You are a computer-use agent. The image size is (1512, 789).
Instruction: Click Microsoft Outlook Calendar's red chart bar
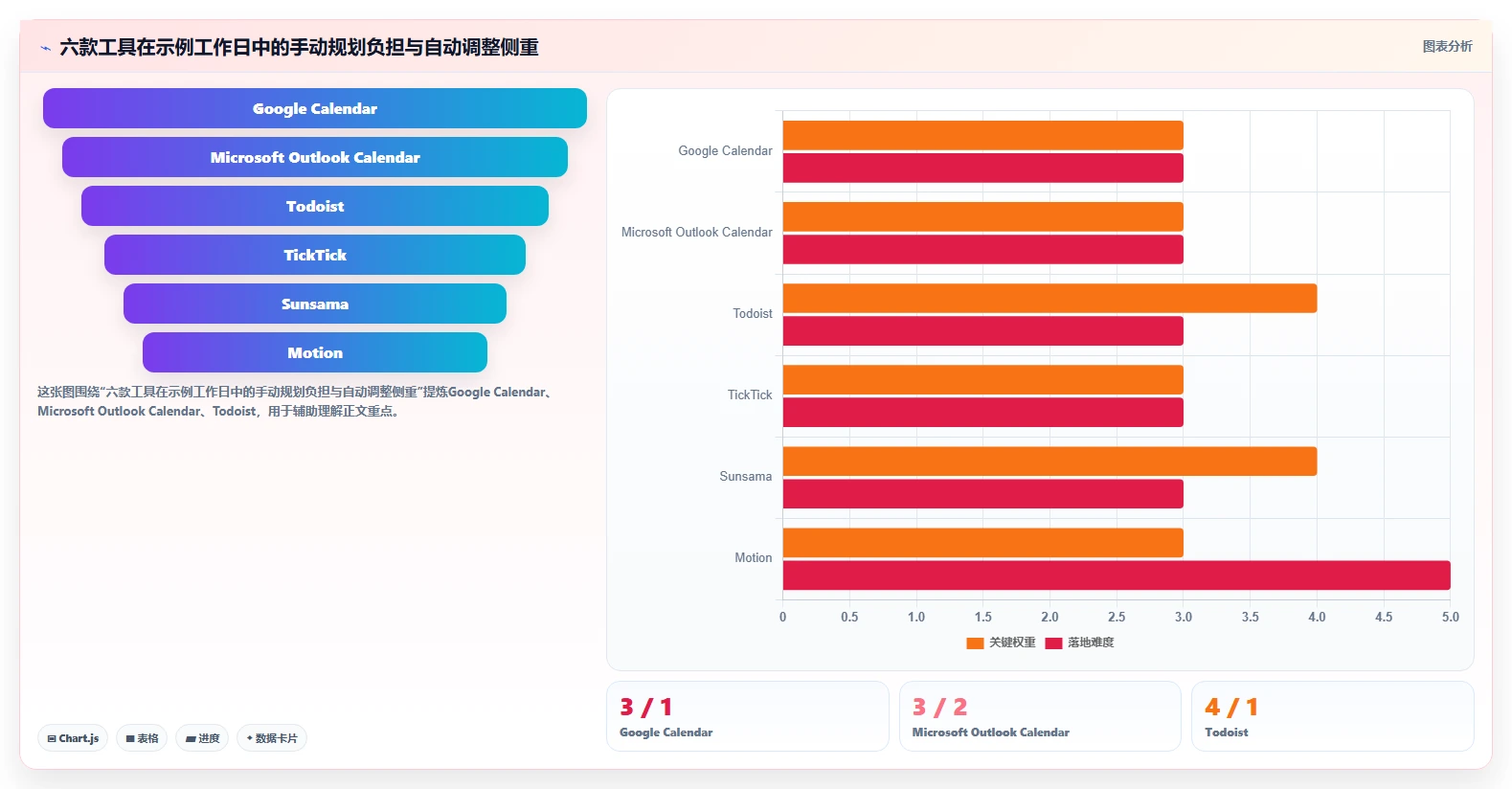[x=983, y=249]
